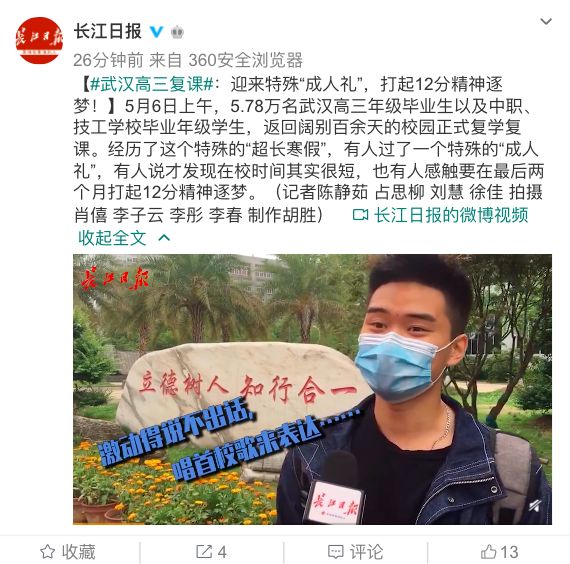The width and height of the screenshot is (570, 564).
Task: Open the 长江日报 profile avatar
Action: (x=39, y=40)
